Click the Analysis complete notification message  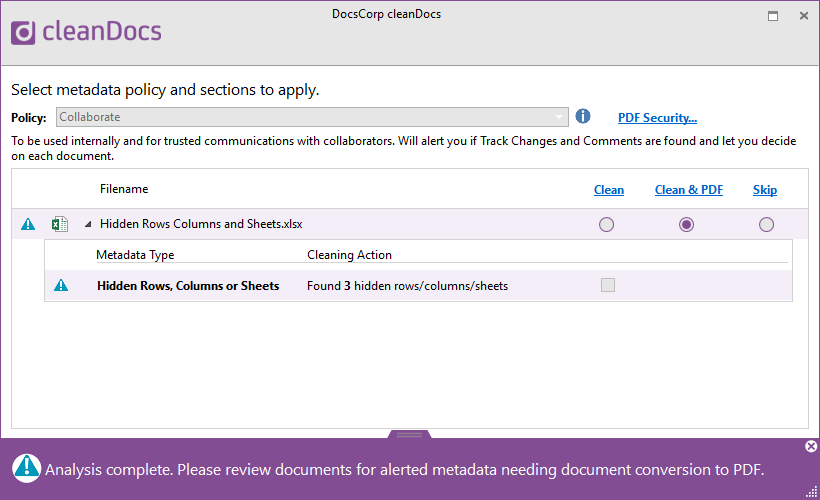[404, 470]
